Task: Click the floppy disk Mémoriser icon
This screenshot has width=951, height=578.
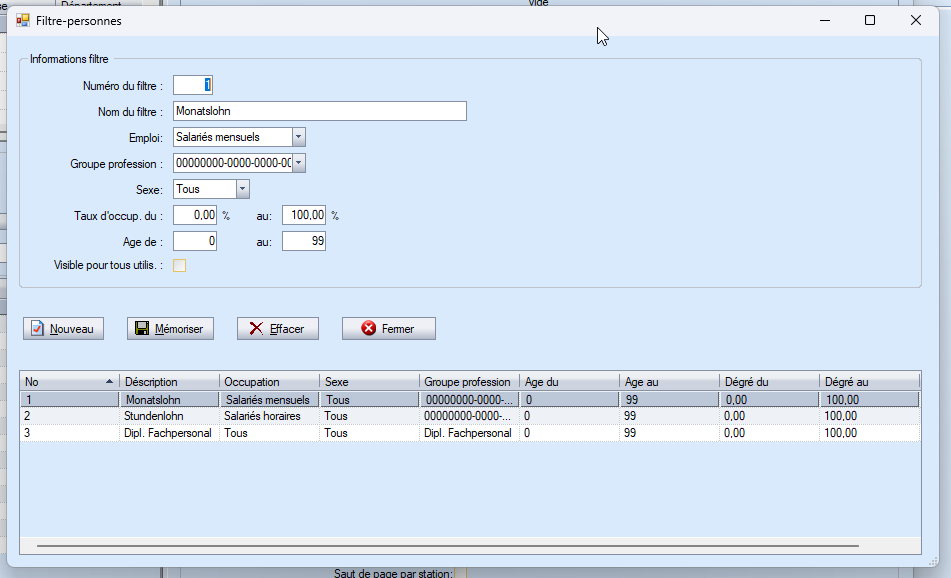Action: pos(141,329)
